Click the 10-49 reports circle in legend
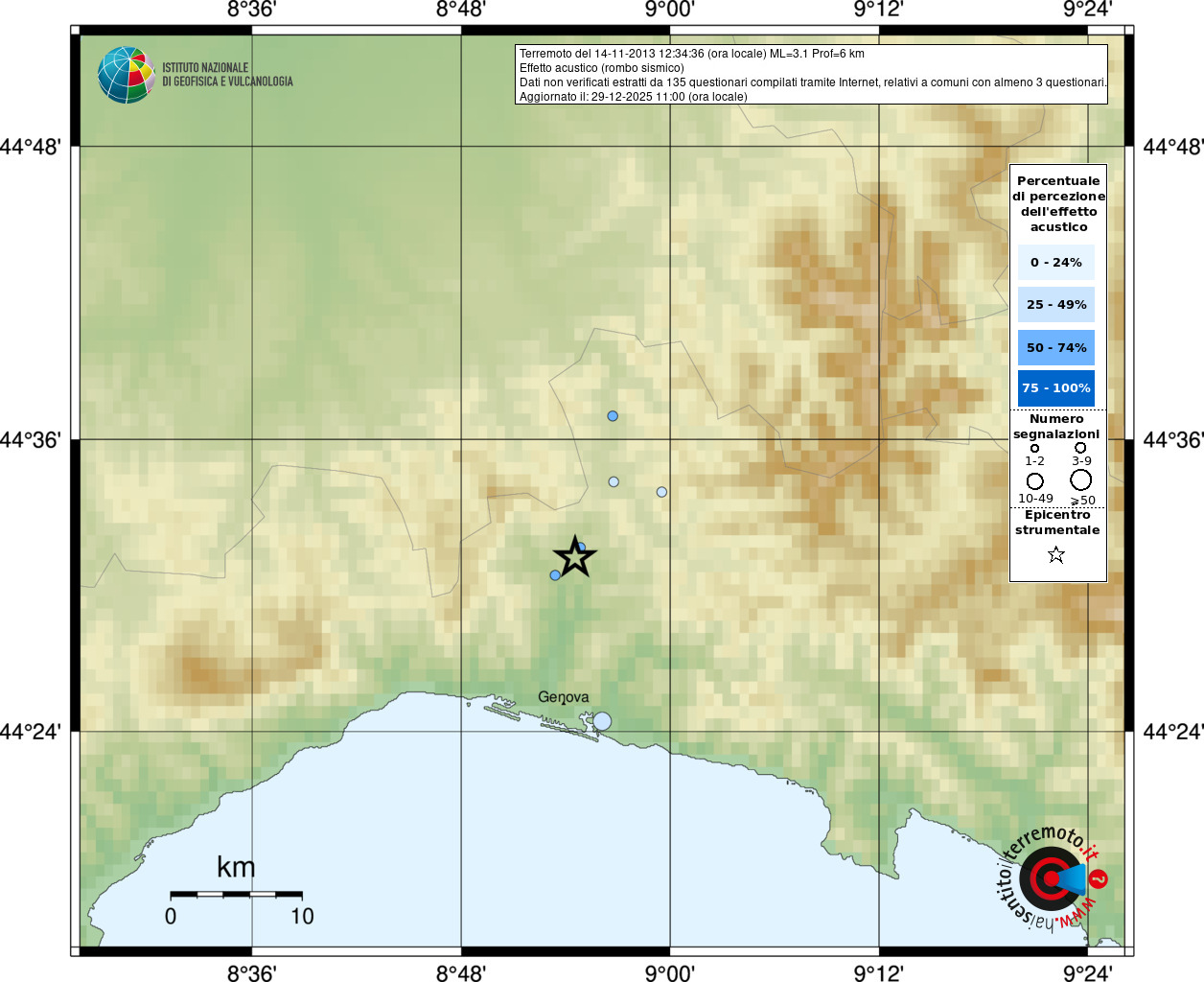The image size is (1204, 982). point(1035,481)
